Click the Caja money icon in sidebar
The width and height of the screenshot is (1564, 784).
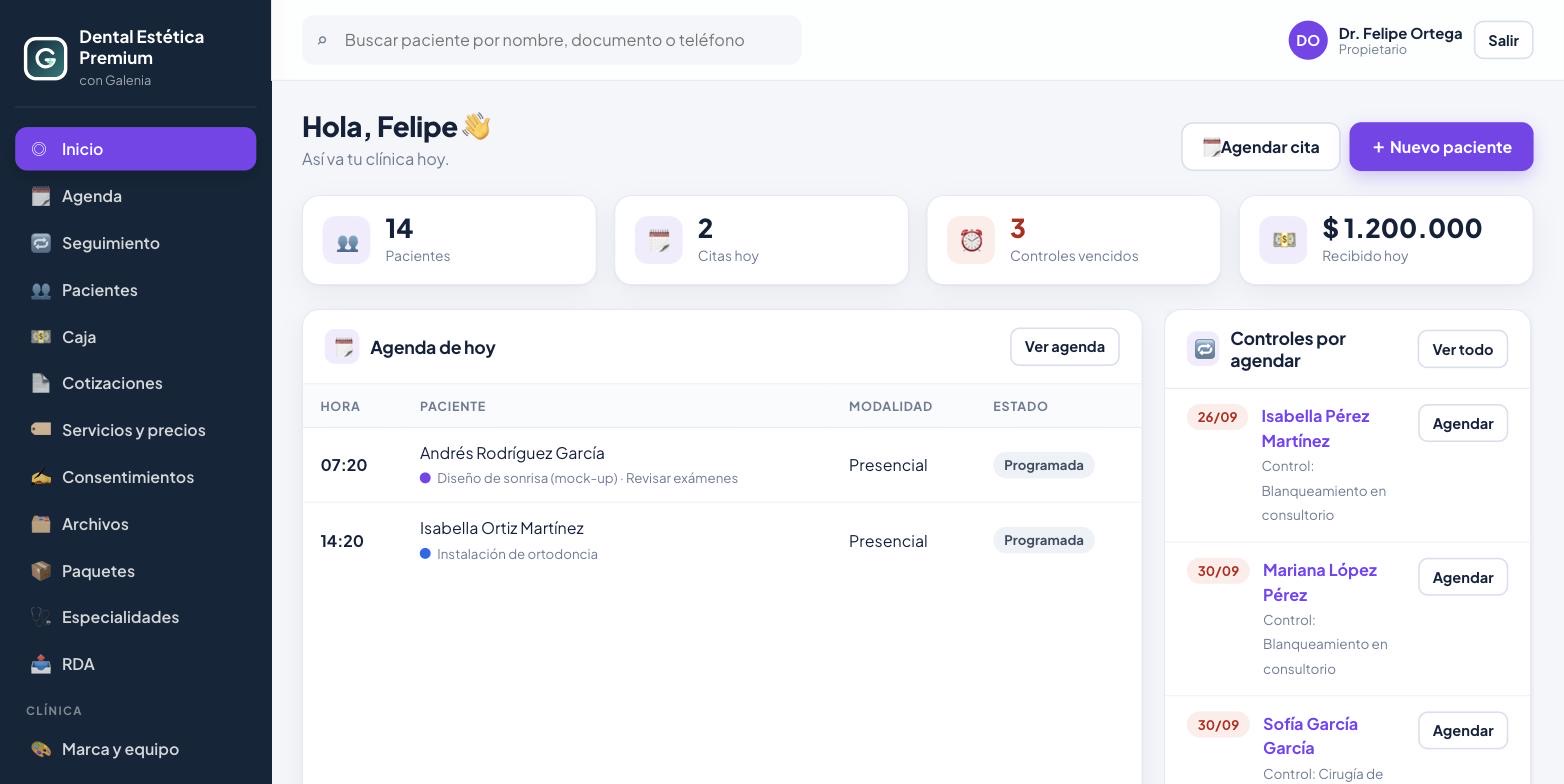[x=40, y=337]
